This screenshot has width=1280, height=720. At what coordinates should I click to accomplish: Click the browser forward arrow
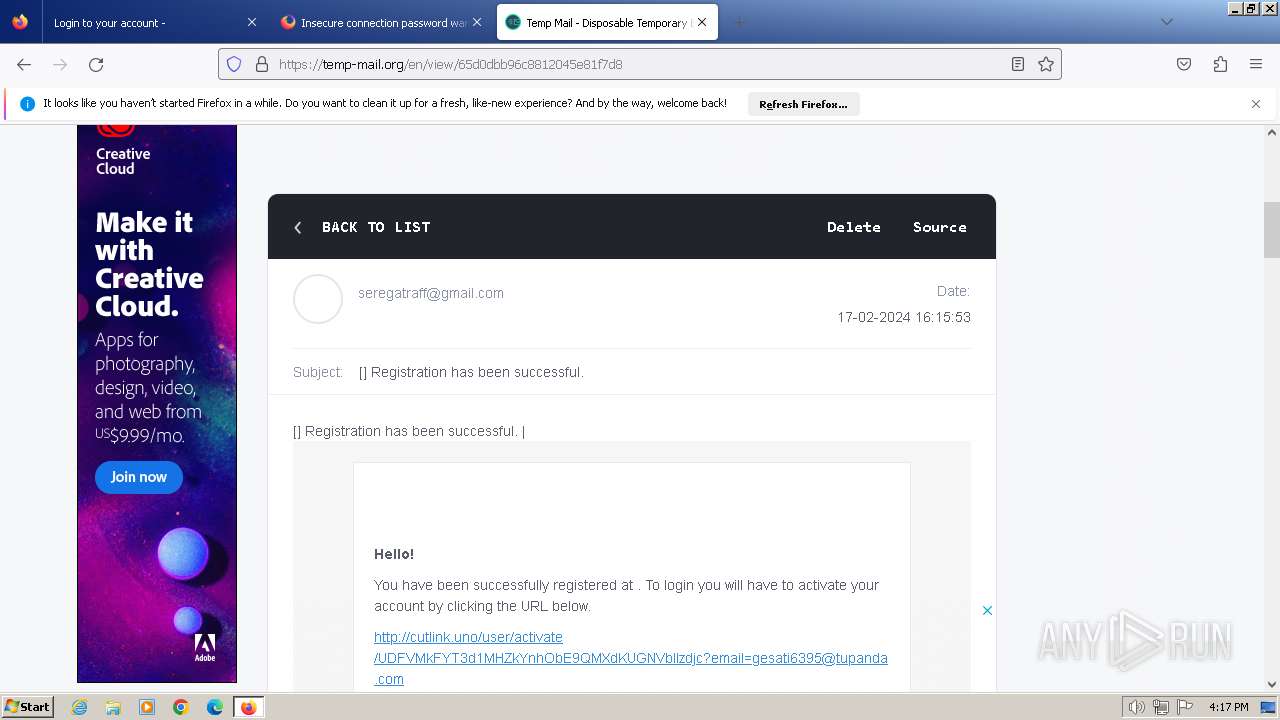[60, 64]
